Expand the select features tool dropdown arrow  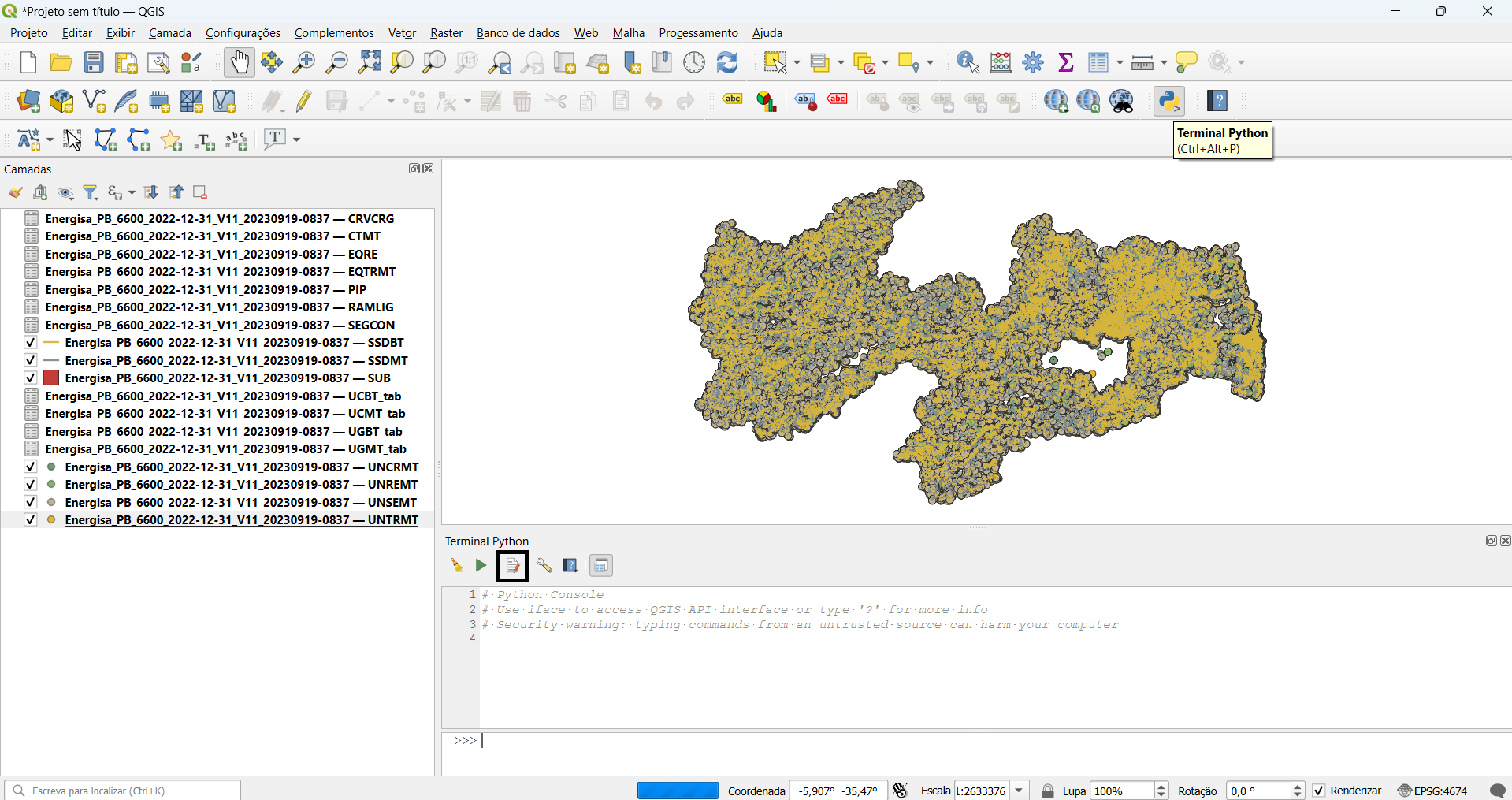click(797, 63)
